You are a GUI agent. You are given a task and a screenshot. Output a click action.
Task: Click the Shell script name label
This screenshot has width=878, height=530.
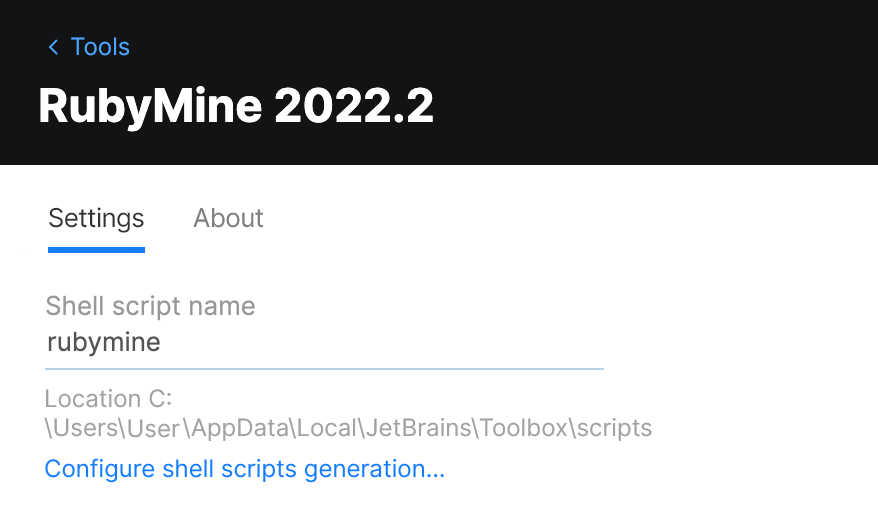click(x=150, y=306)
